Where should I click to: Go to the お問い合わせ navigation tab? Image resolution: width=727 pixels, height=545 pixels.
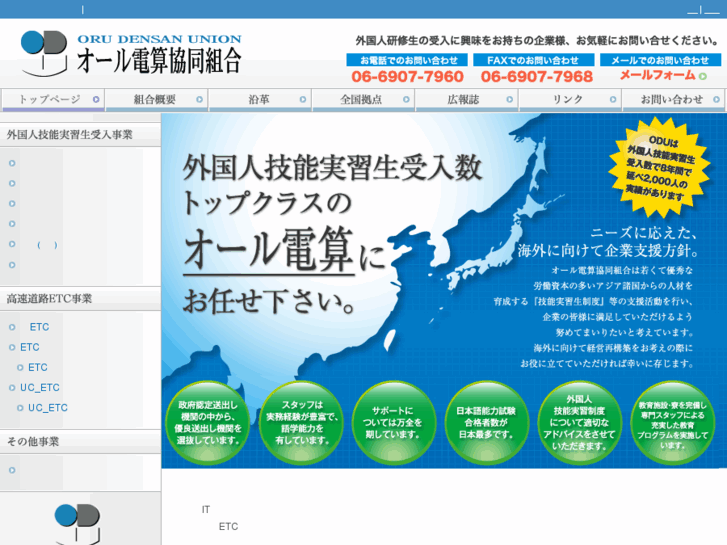coord(673,100)
